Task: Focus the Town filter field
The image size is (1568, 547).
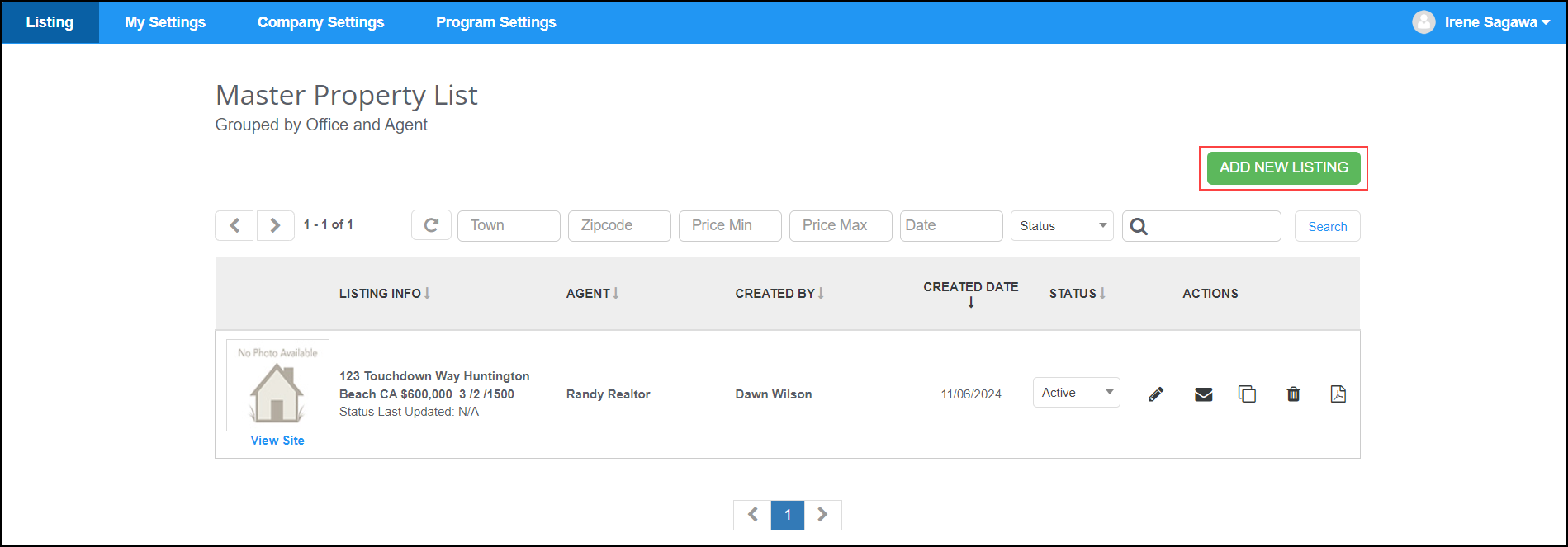Action: pos(509,226)
